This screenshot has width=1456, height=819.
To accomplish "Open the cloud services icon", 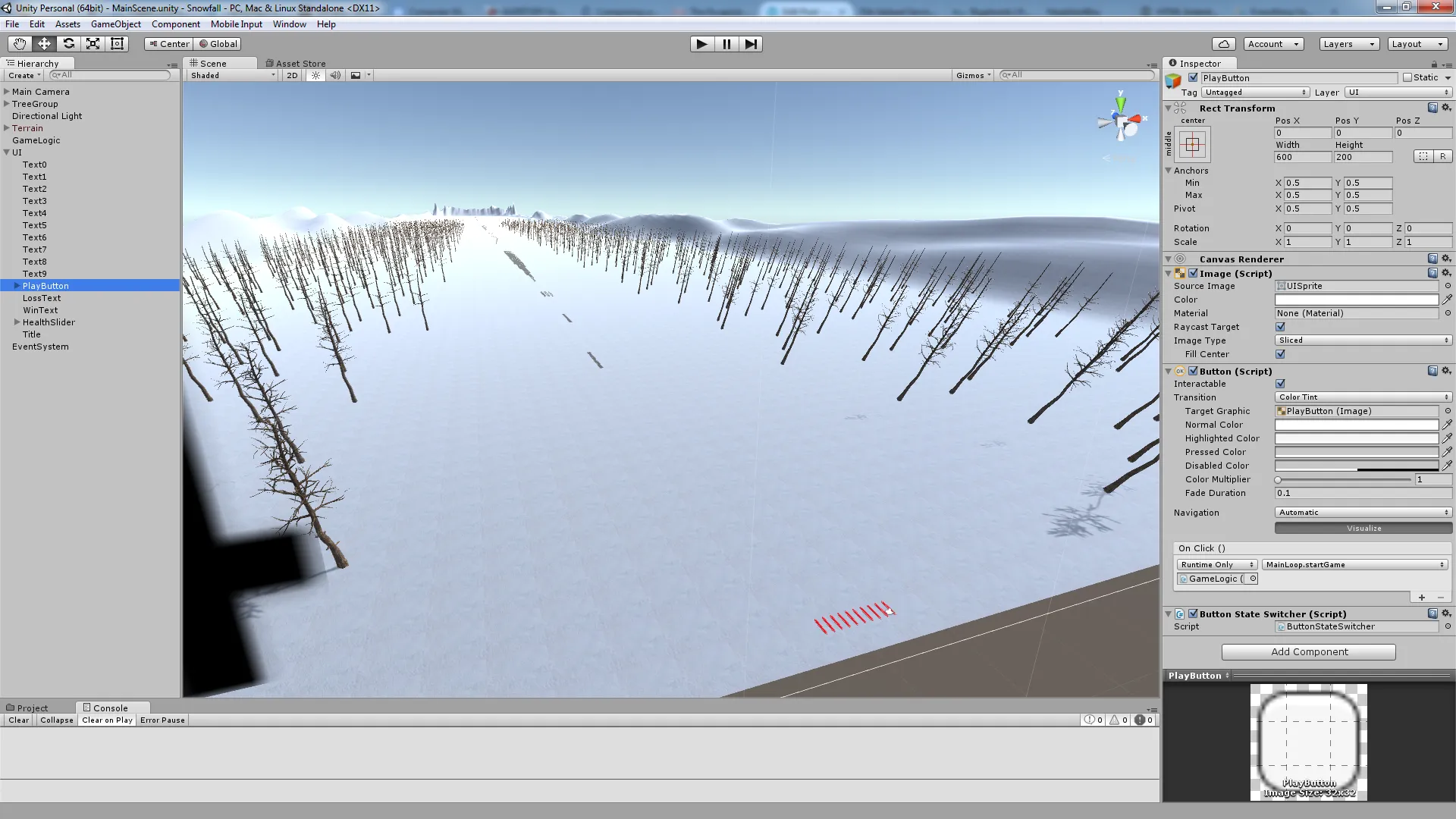I will point(1223,44).
